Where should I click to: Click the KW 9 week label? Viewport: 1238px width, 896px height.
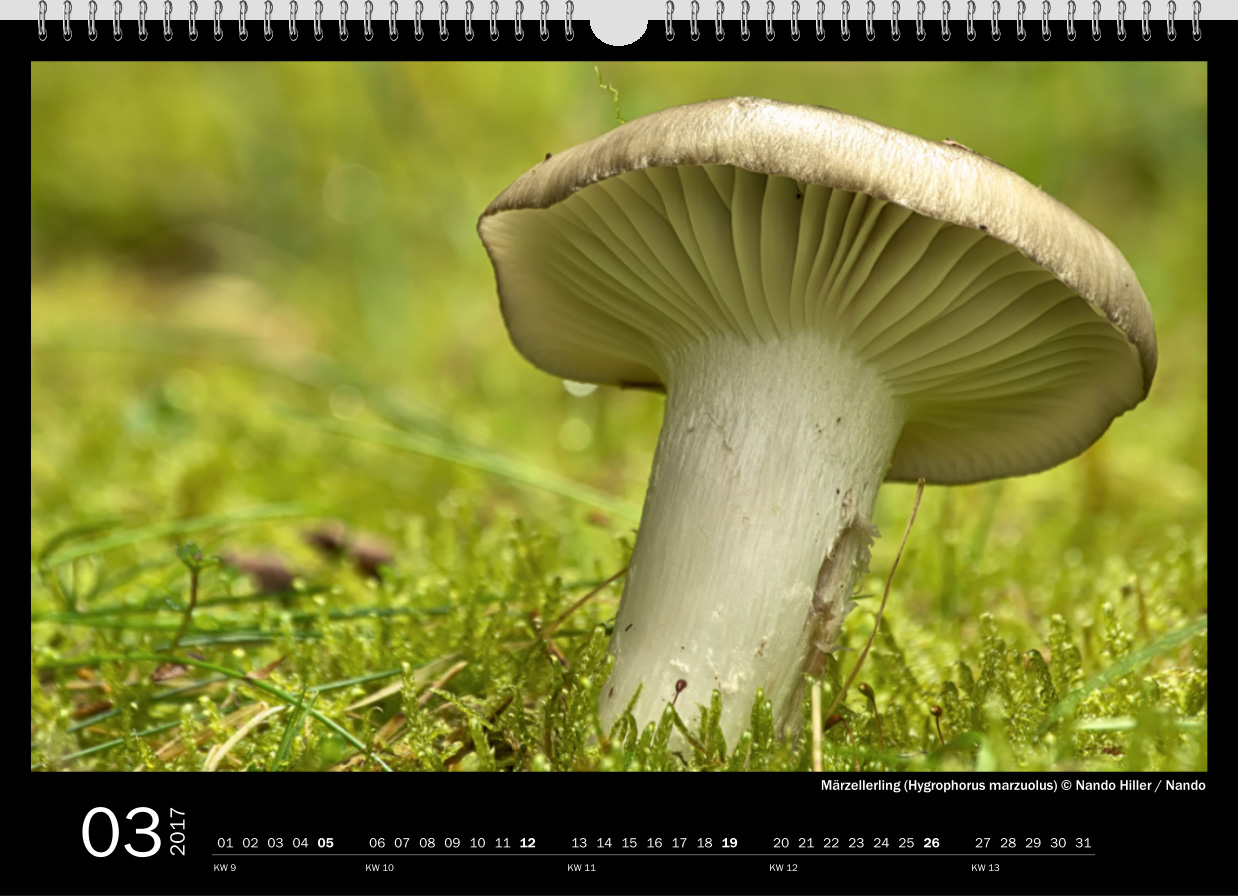pos(225,868)
